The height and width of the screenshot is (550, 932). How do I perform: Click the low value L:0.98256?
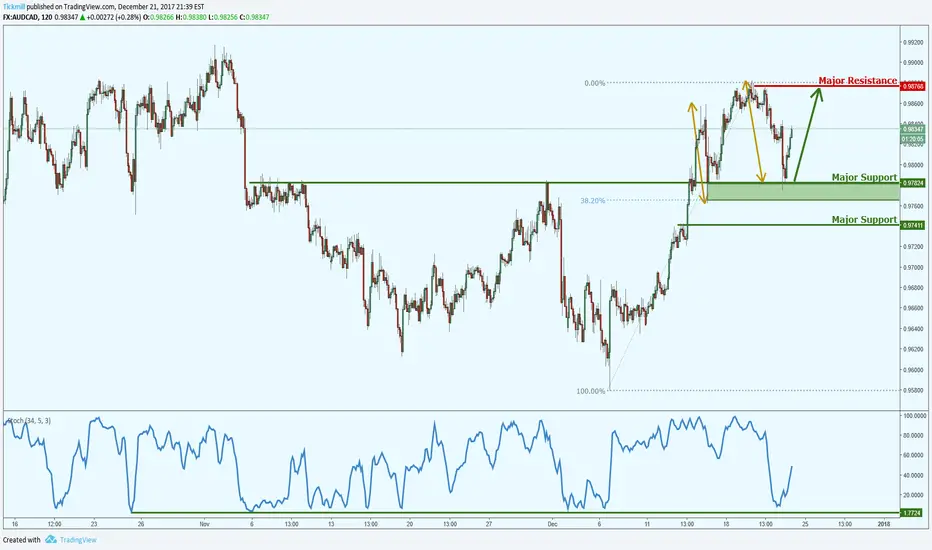pyautogui.click(x=222, y=17)
